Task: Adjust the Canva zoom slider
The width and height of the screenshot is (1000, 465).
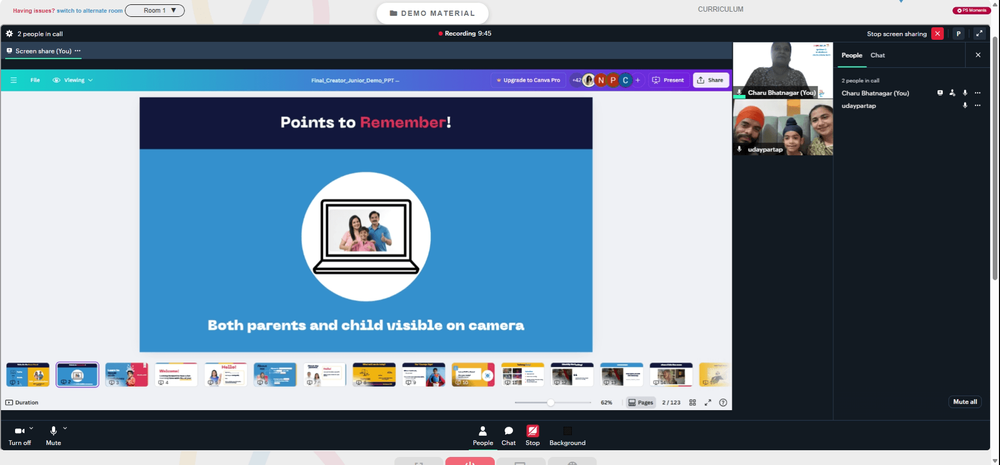Action: (553, 402)
